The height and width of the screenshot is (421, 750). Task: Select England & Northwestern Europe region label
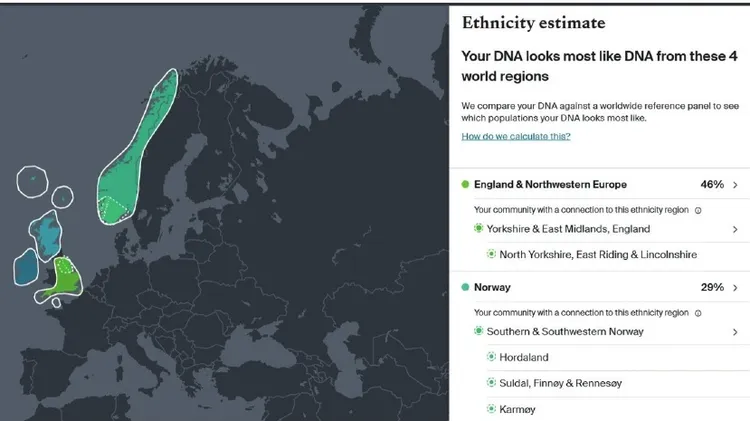point(550,185)
